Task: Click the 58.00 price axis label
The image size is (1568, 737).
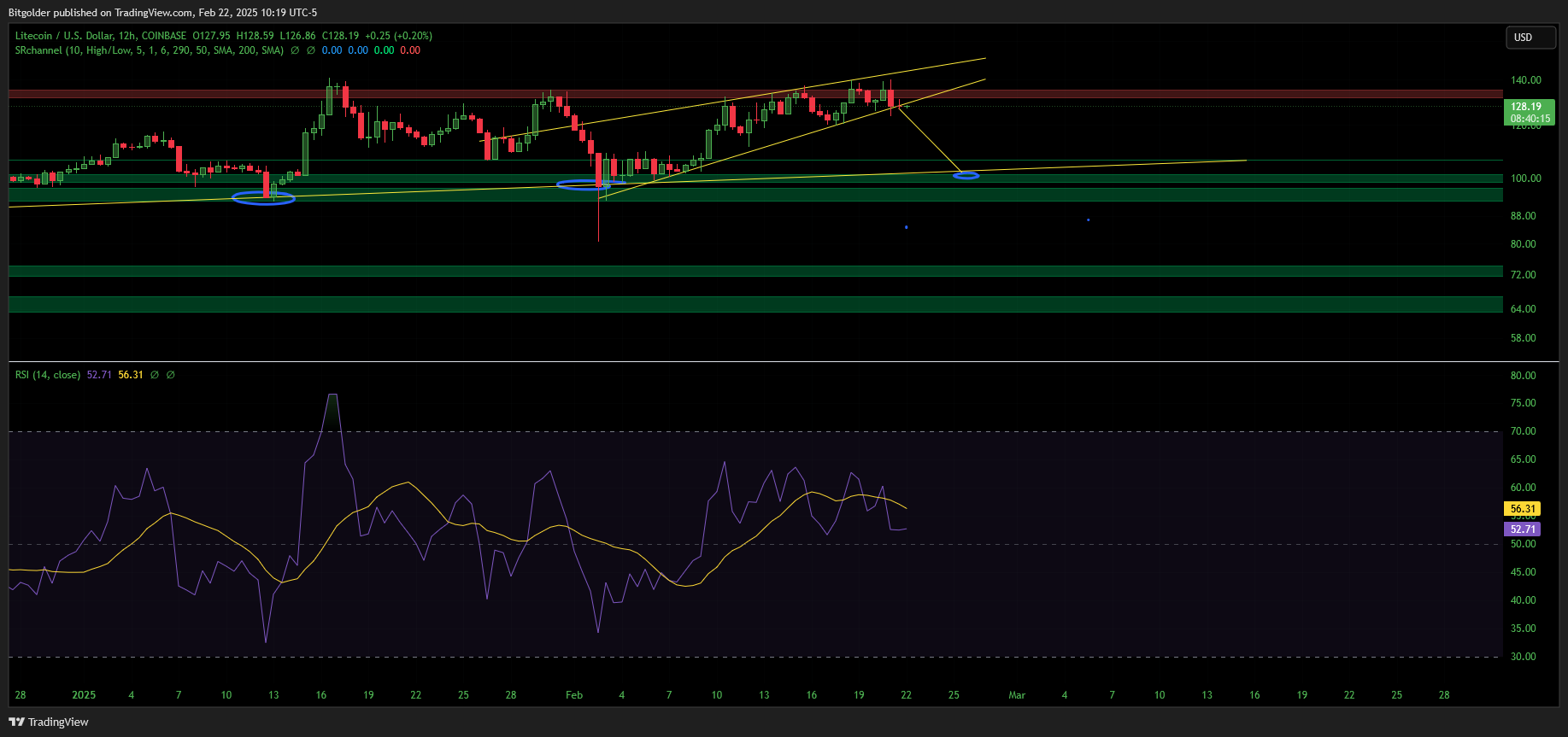Action: [x=1523, y=338]
